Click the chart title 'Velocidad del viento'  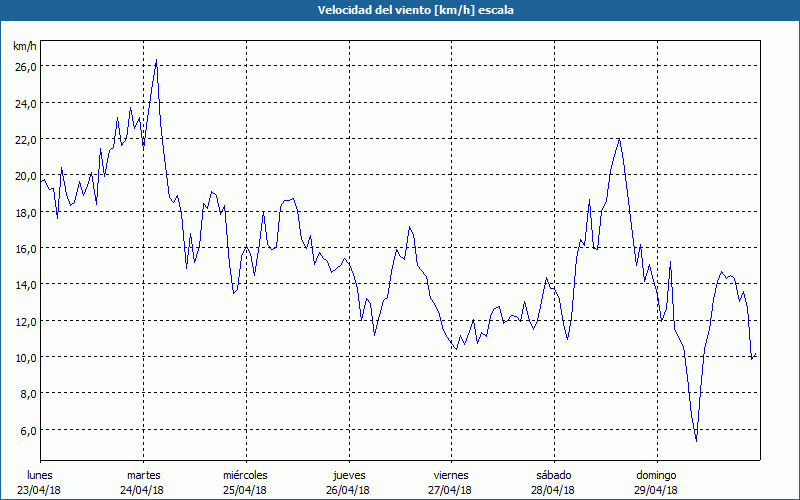(x=400, y=11)
